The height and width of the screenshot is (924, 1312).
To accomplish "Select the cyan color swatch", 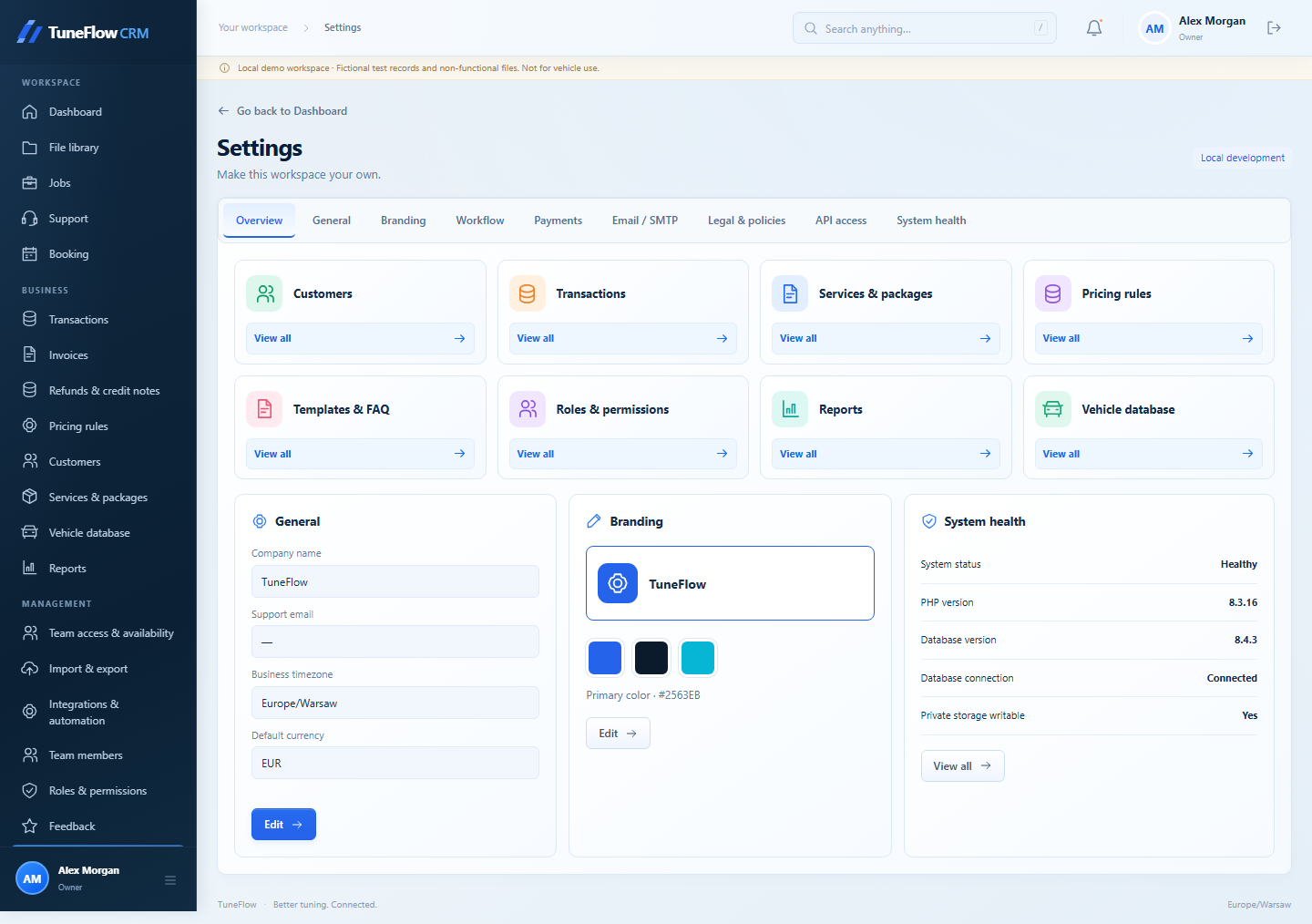I will pos(698,658).
